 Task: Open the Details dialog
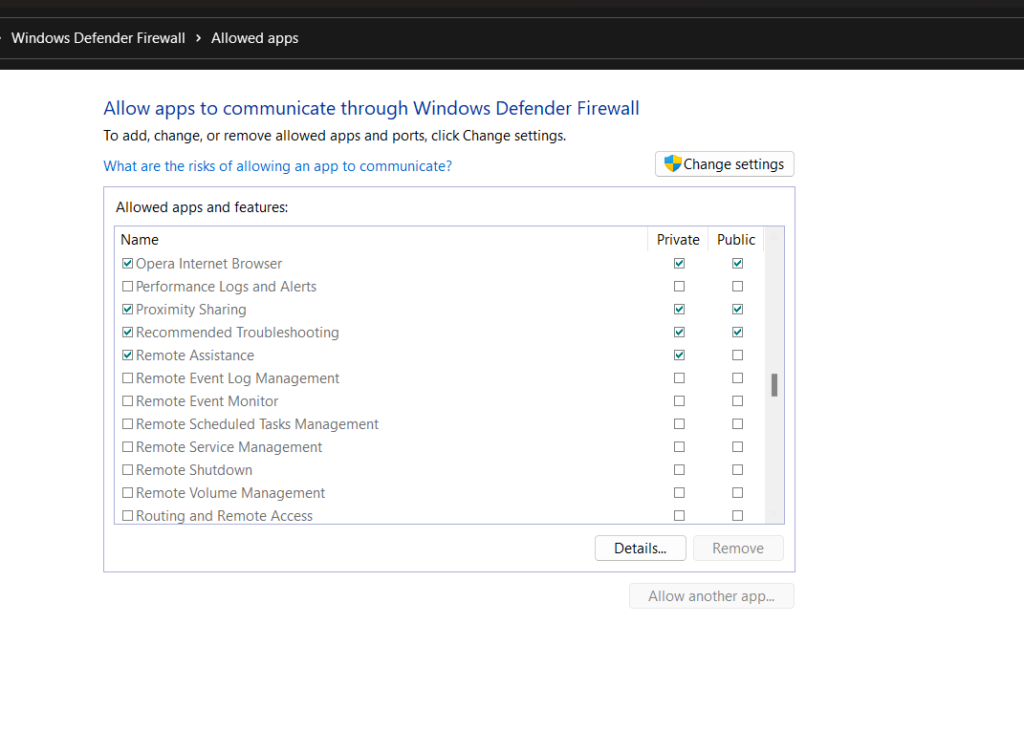point(640,548)
